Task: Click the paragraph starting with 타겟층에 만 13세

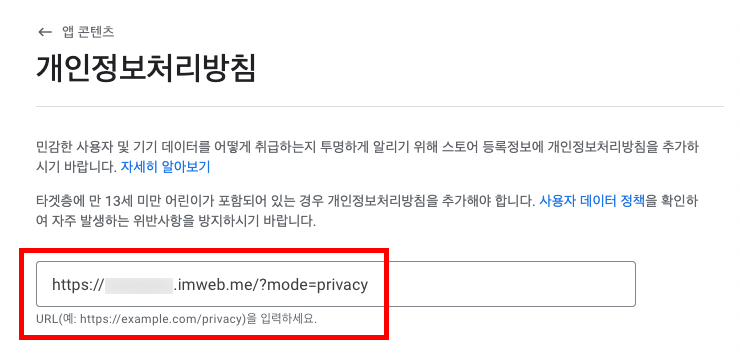Action: 367,211
